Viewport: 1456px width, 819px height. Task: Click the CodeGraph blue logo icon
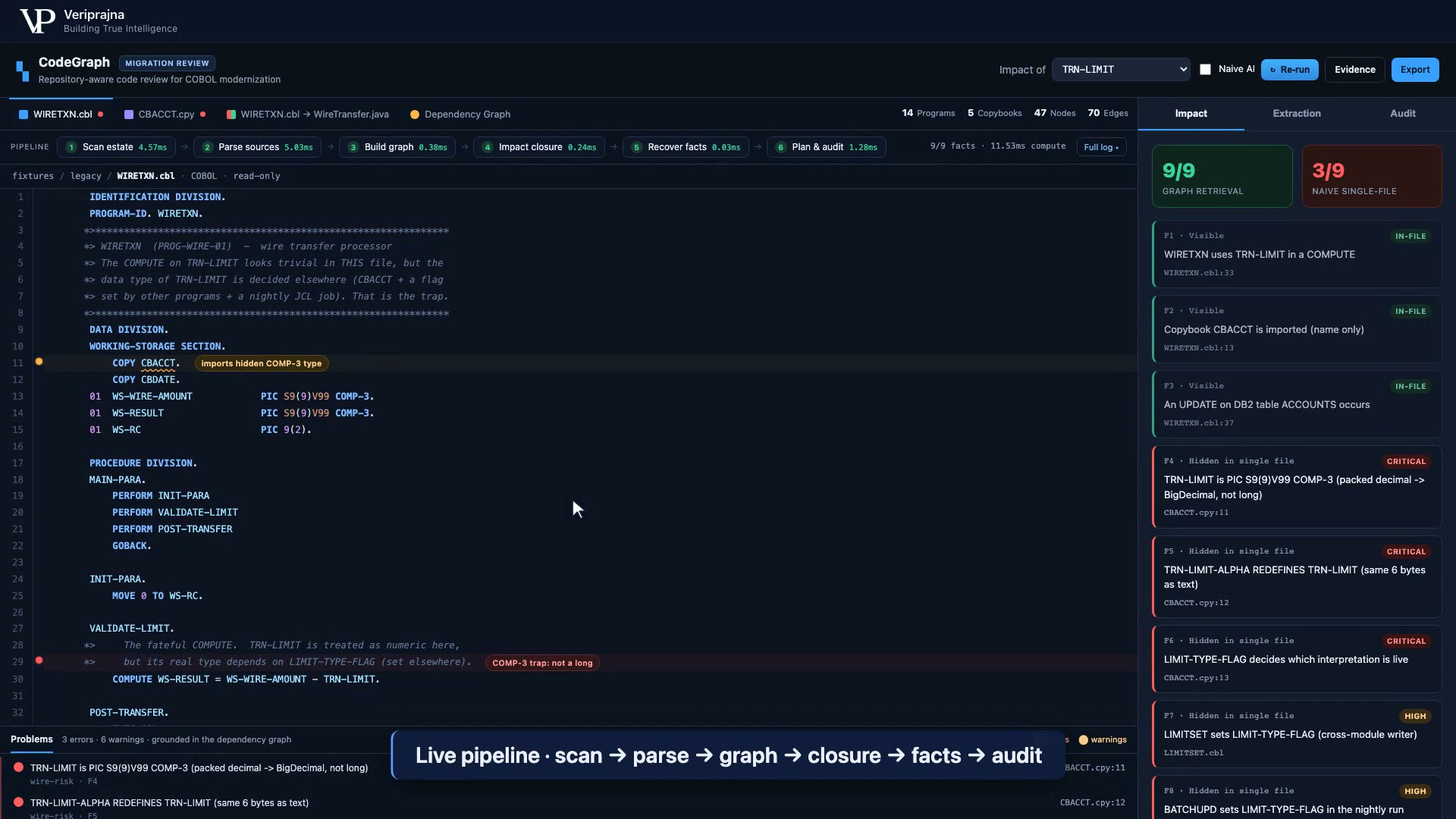click(x=23, y=71)
